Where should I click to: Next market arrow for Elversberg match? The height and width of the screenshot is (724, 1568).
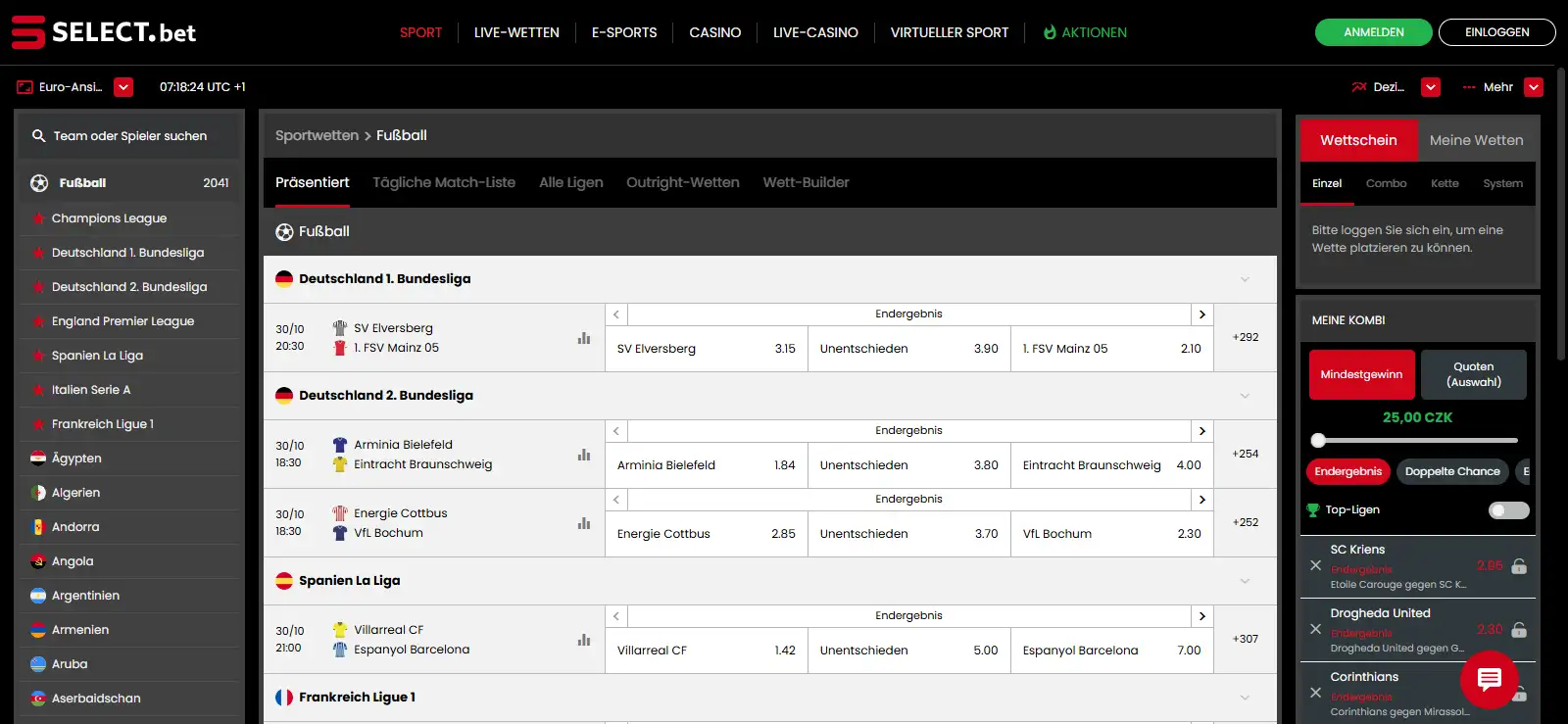pyautogui.click(x=1202, y=314)
